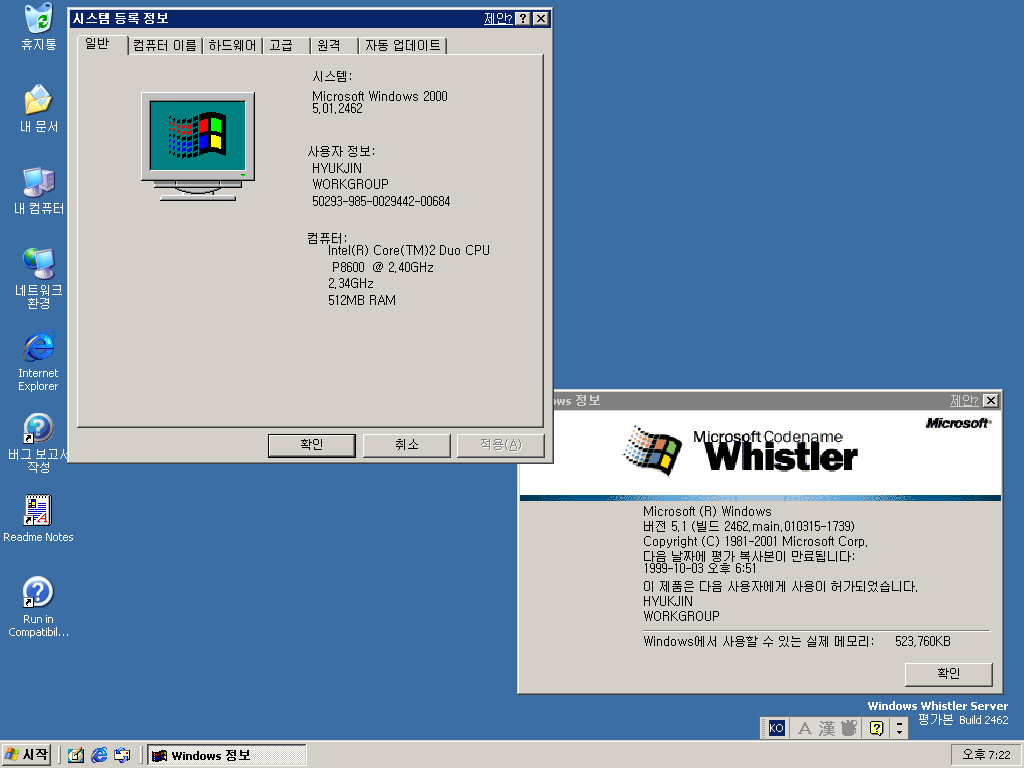Click the Show Desktop quick launch icon
This screenshot has width=1024, height=768.
tap(76, 755)
